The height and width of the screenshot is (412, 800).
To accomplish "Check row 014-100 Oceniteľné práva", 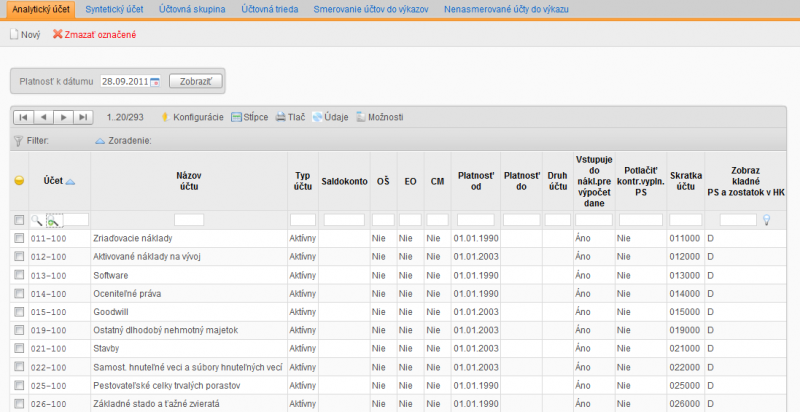I will (19, 293).
